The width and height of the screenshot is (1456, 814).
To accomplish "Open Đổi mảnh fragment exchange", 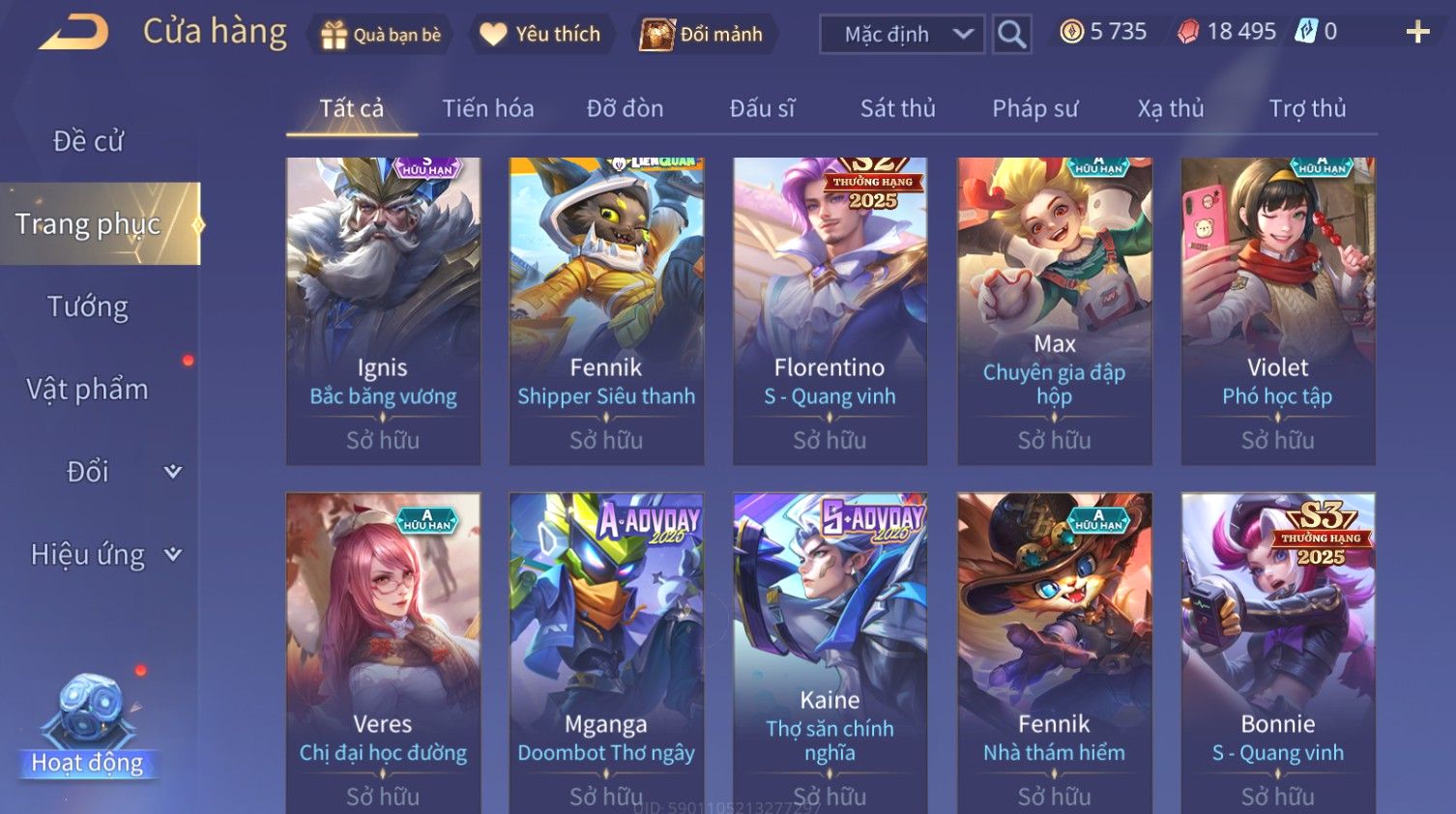I will 702,35.
